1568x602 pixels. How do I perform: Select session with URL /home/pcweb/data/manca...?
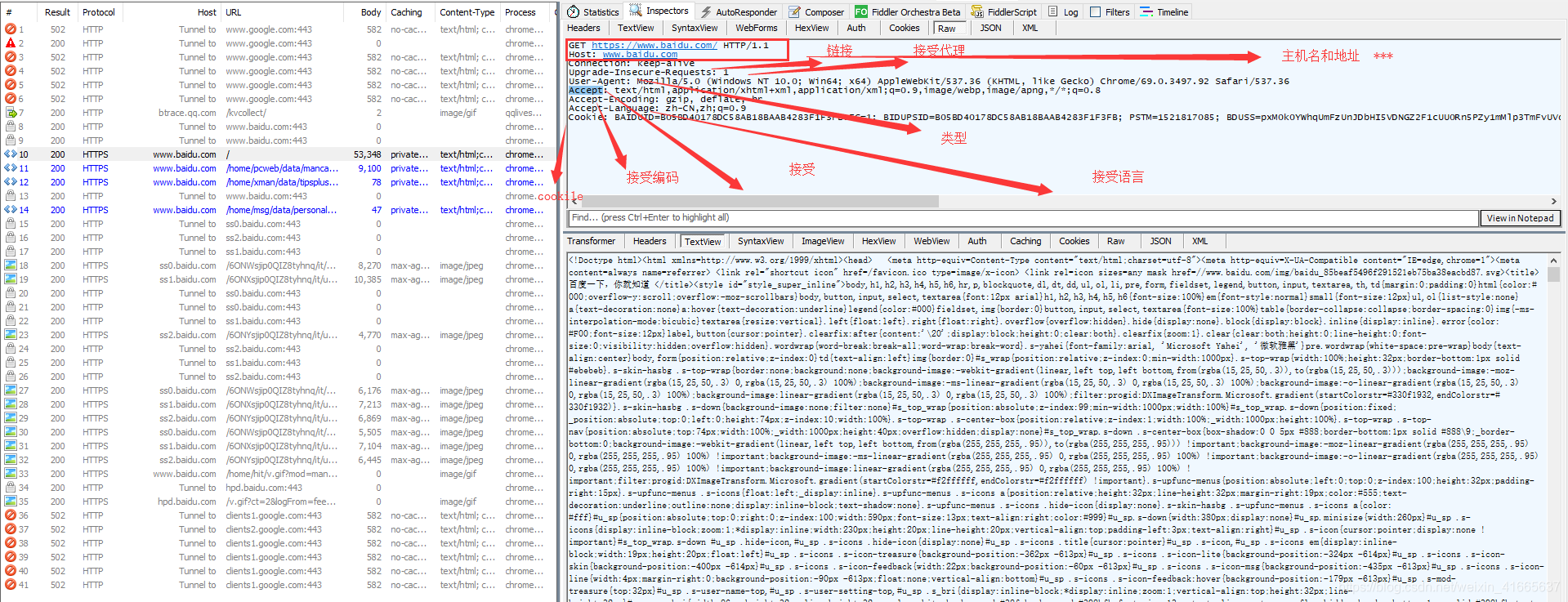point(278,168)
